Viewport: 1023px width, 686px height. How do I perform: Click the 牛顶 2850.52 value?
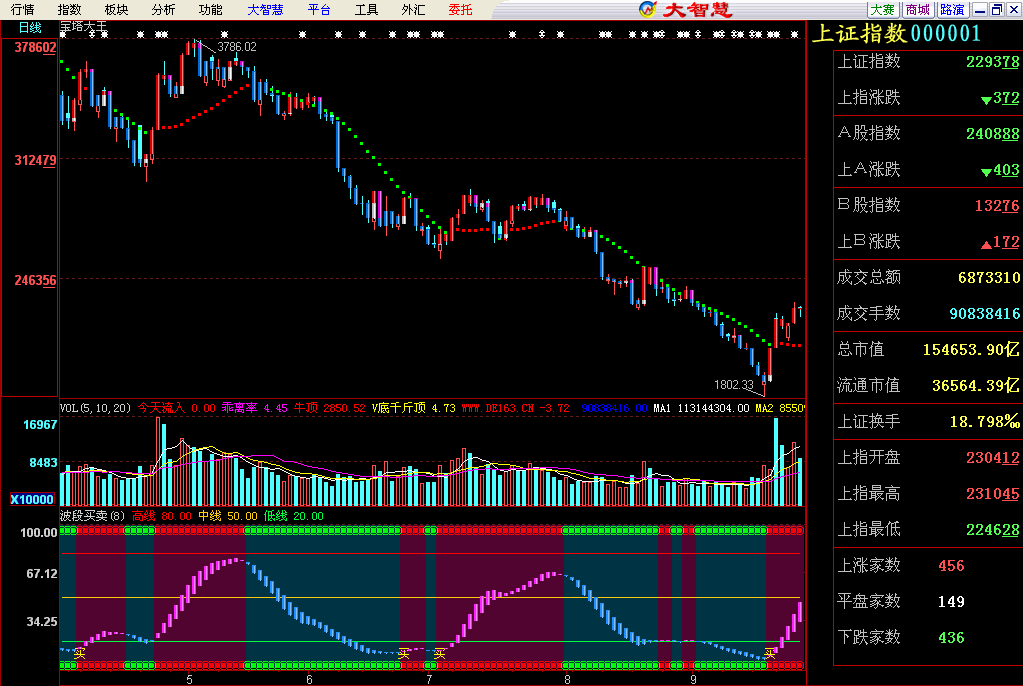click(329, 408)
